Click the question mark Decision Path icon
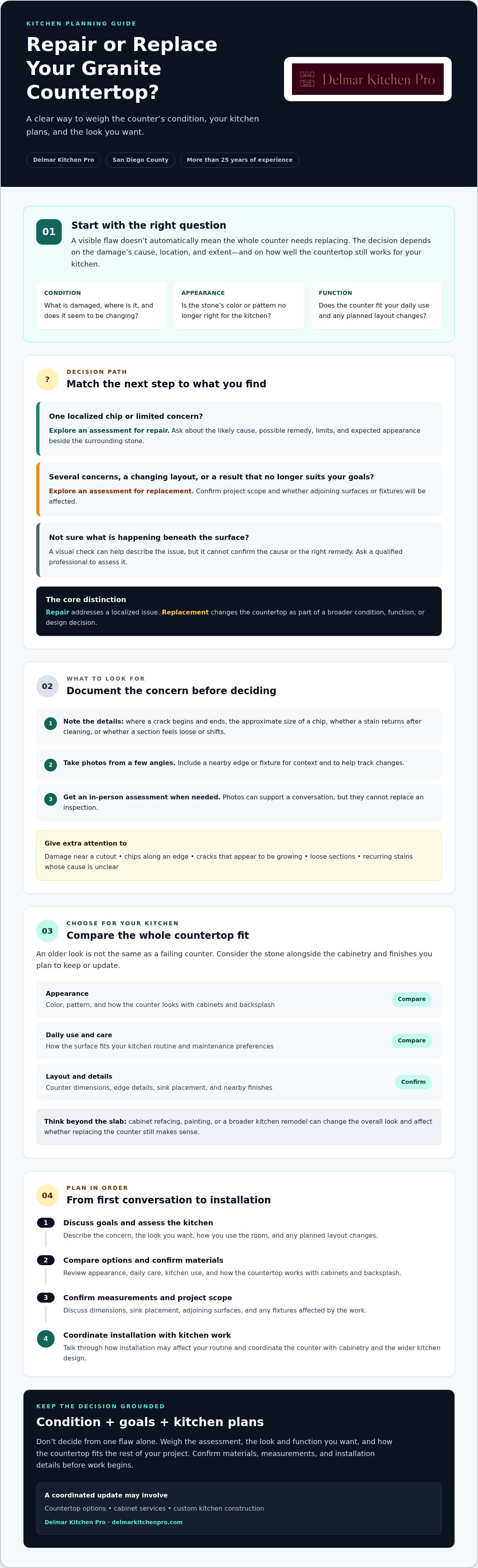Screen dimensions: 478x1568 click(x=47, y=379)
